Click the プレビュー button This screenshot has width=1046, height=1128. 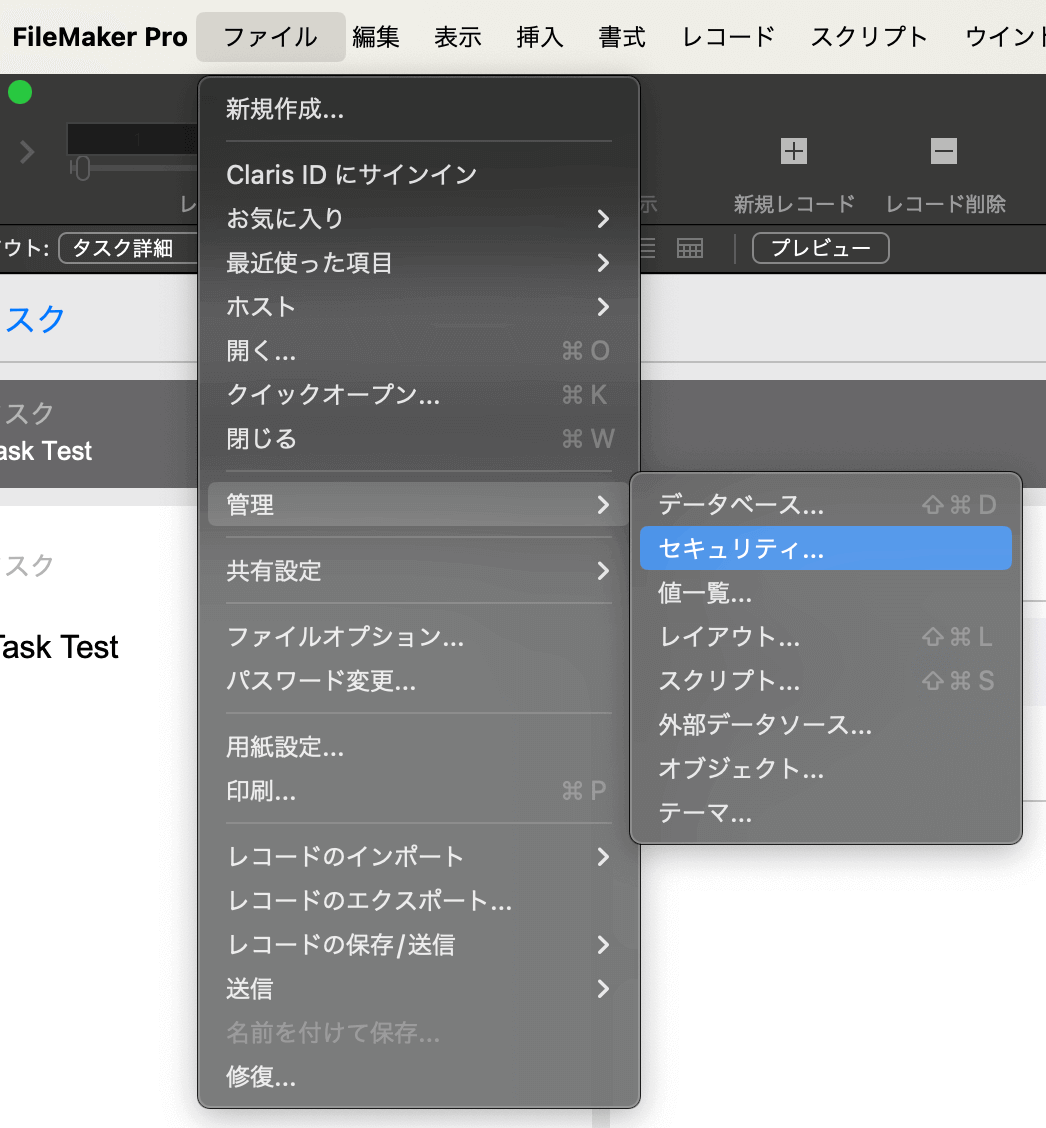(821, 248)
